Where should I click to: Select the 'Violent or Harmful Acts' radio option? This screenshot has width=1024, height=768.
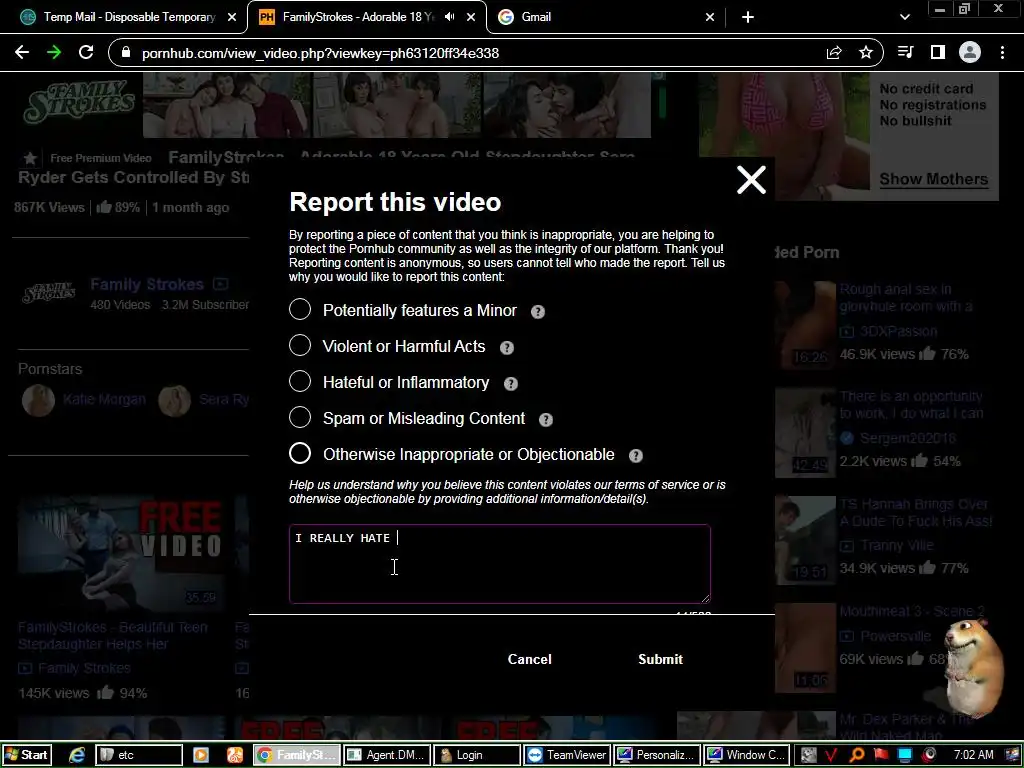pos(300,345)
